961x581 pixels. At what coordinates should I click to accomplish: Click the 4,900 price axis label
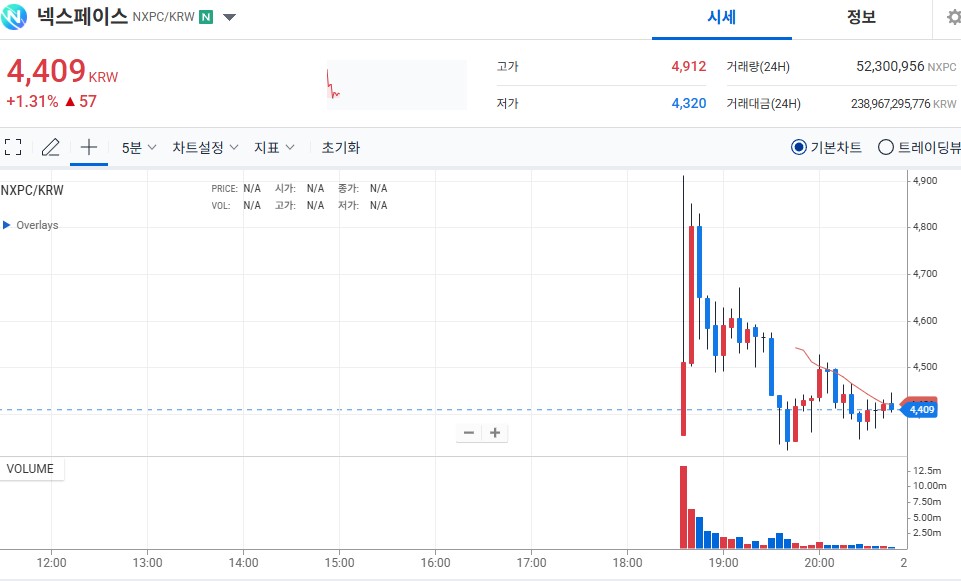[x=925, y=181]
